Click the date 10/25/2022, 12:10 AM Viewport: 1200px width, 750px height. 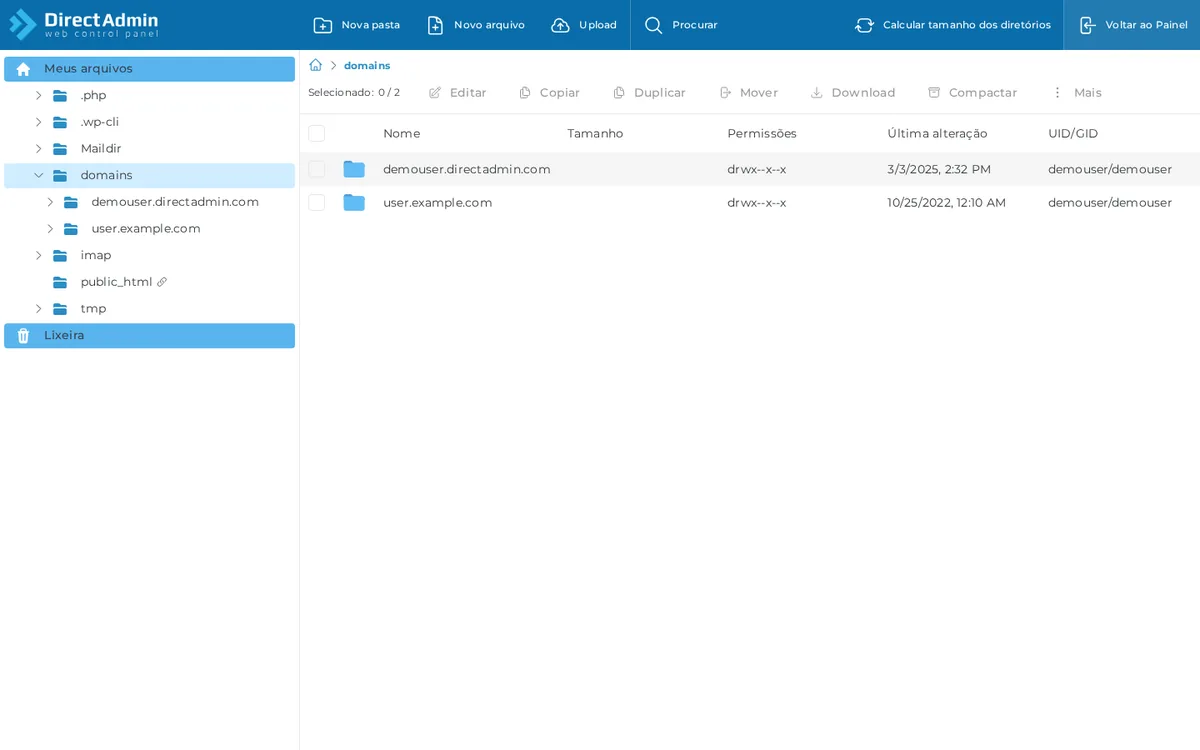point(947,202)
